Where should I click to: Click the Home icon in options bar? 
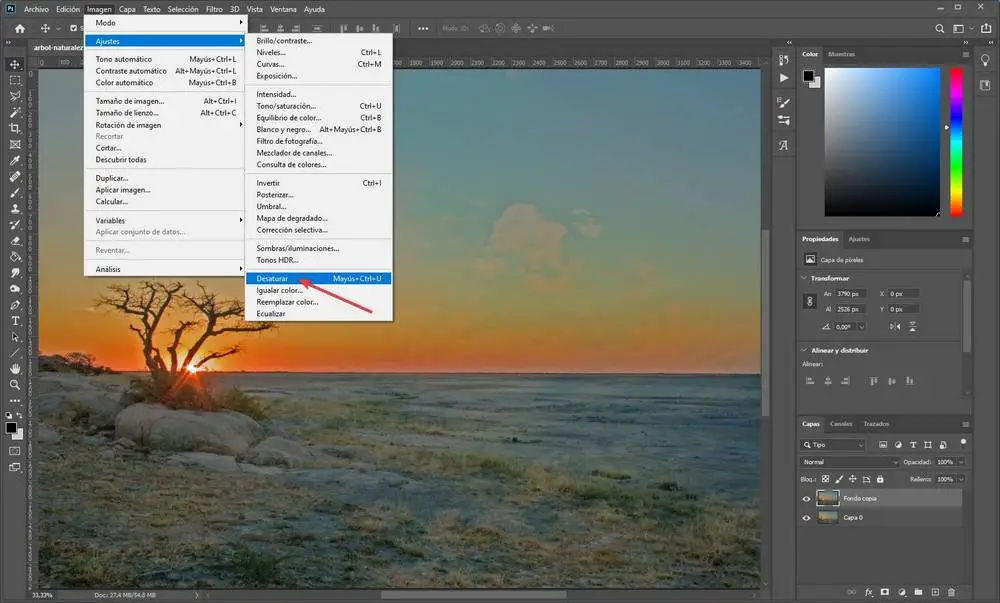click(19, 28)
